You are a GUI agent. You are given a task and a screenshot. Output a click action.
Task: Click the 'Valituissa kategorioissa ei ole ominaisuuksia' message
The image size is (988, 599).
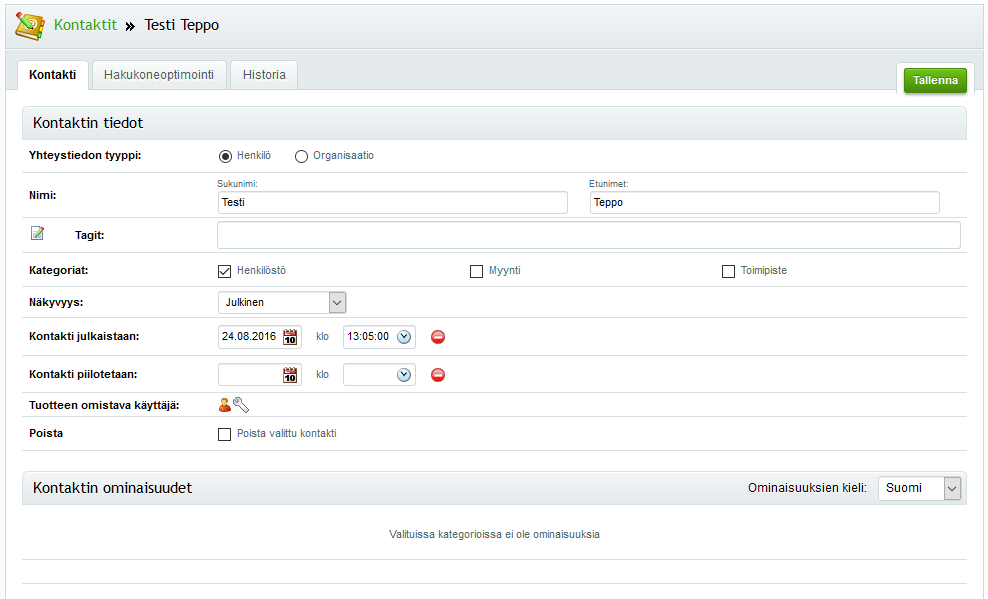pyautogui.click(x=494, y=534)
